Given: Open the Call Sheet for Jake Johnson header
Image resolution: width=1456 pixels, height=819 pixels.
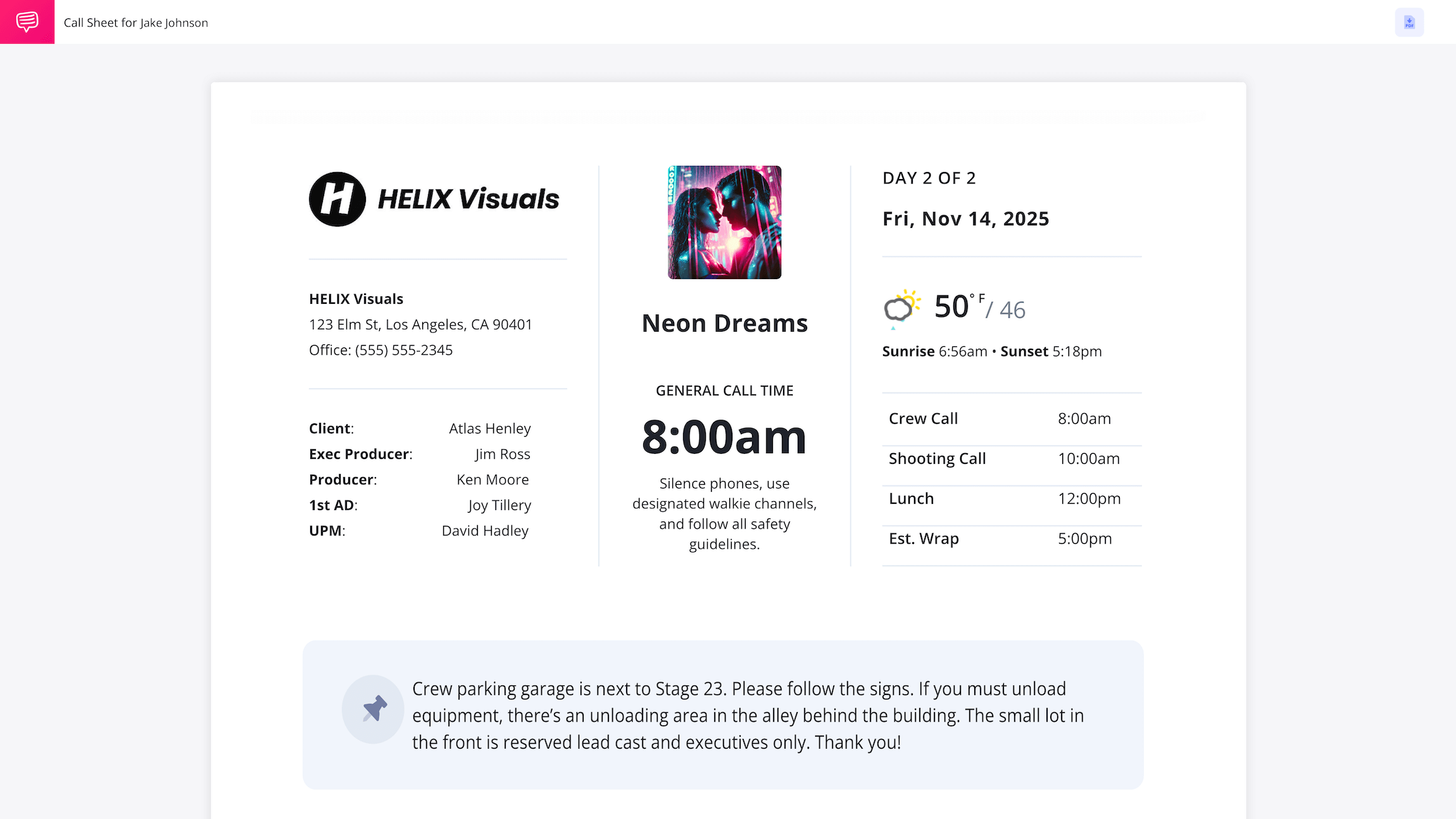Looking at the screenshot, I should click(x=135, y=22).
